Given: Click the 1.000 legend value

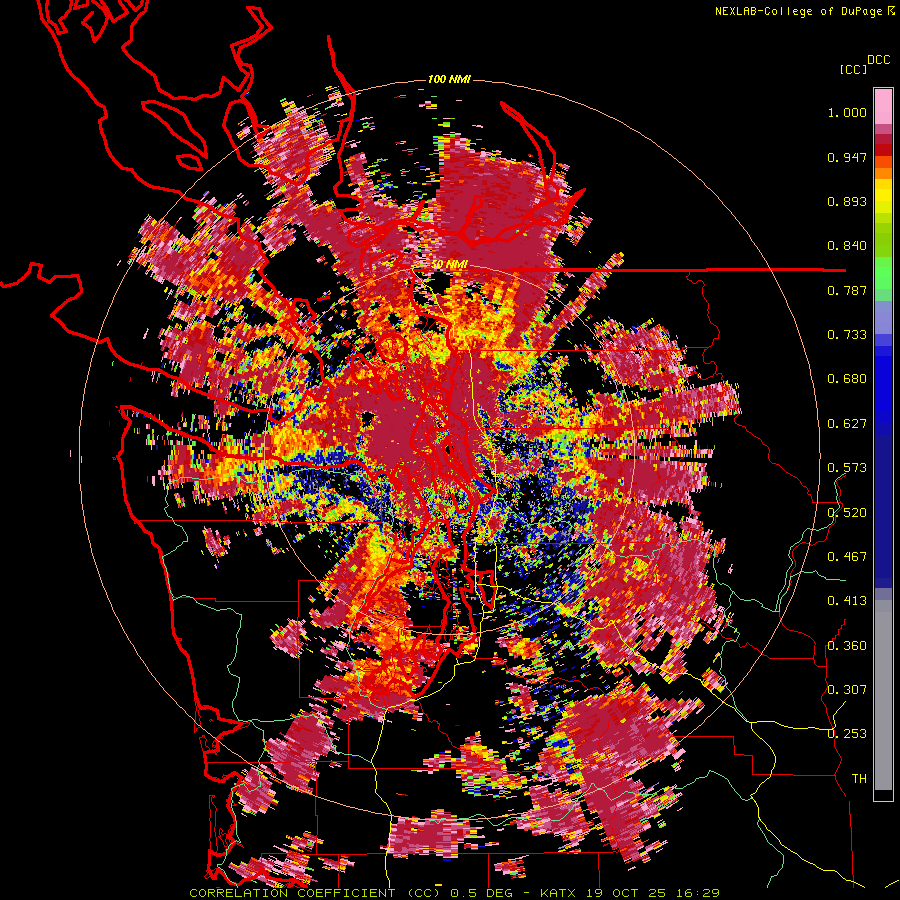Looking at the screenshot, I should tap(847, 113).
